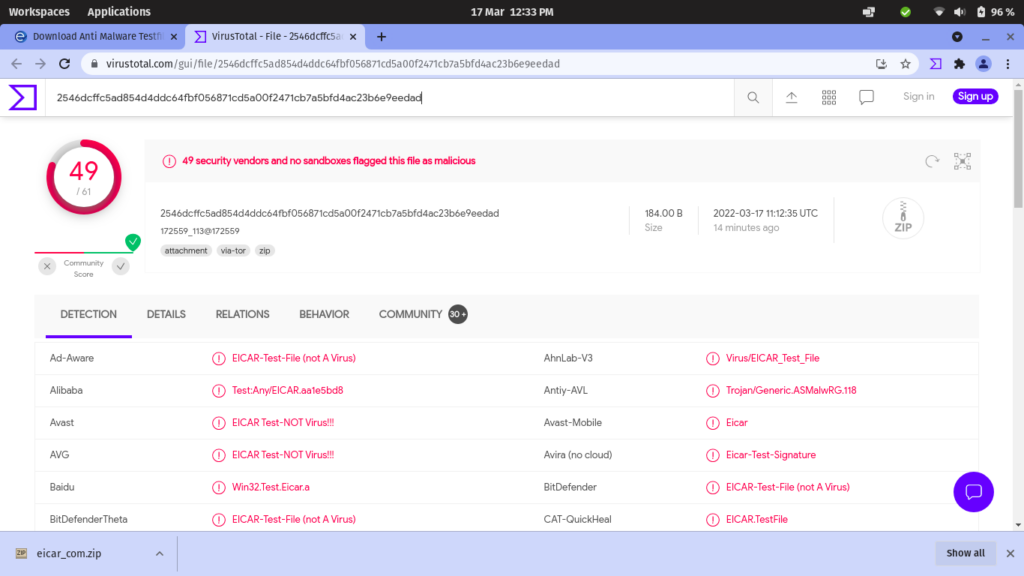The image size is (1024, 576).
Task: Vote negative with the community X icon
Action: coord(47,266)
